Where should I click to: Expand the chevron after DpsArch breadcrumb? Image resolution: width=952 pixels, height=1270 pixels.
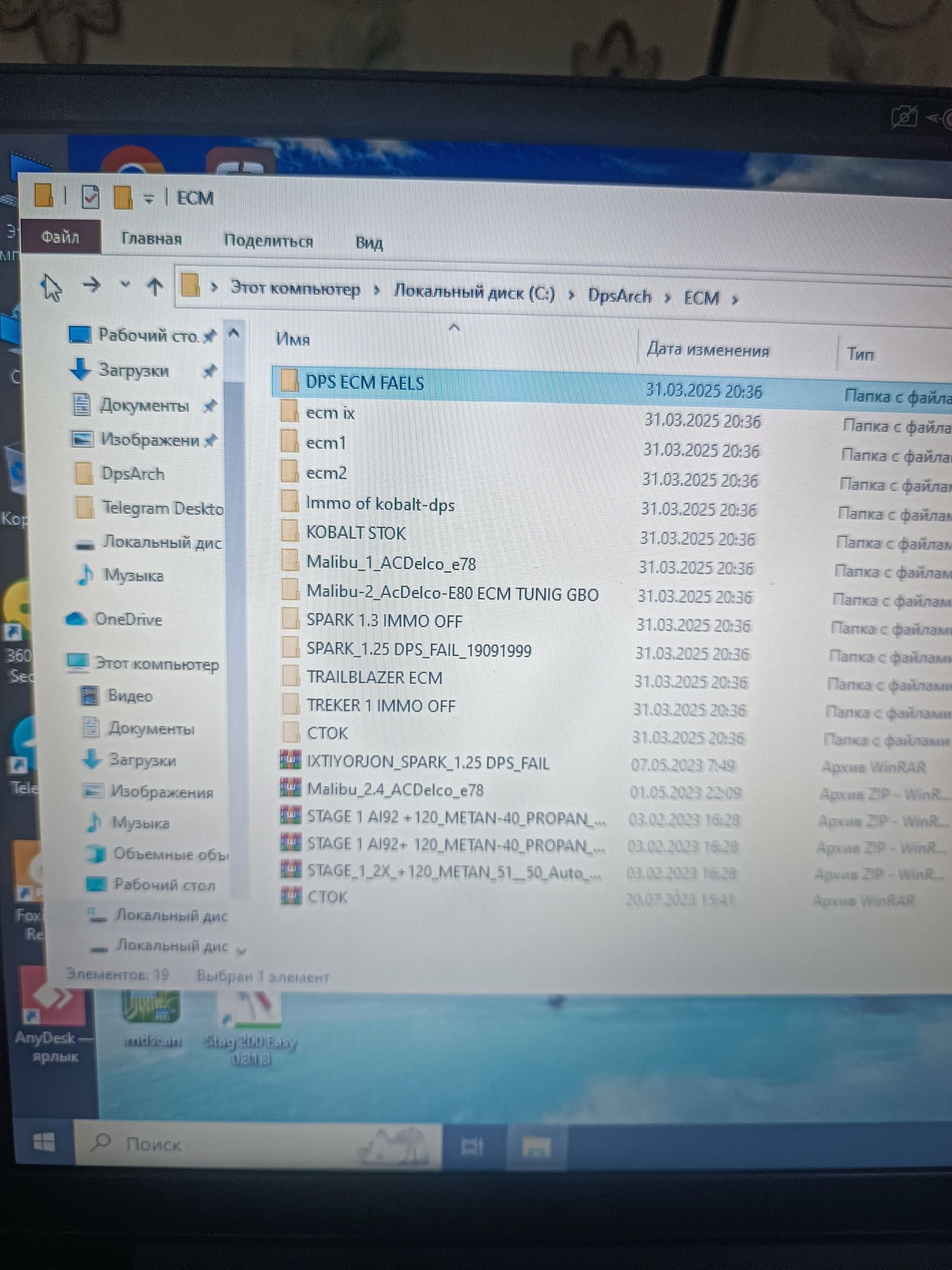[x=668, y=298]
